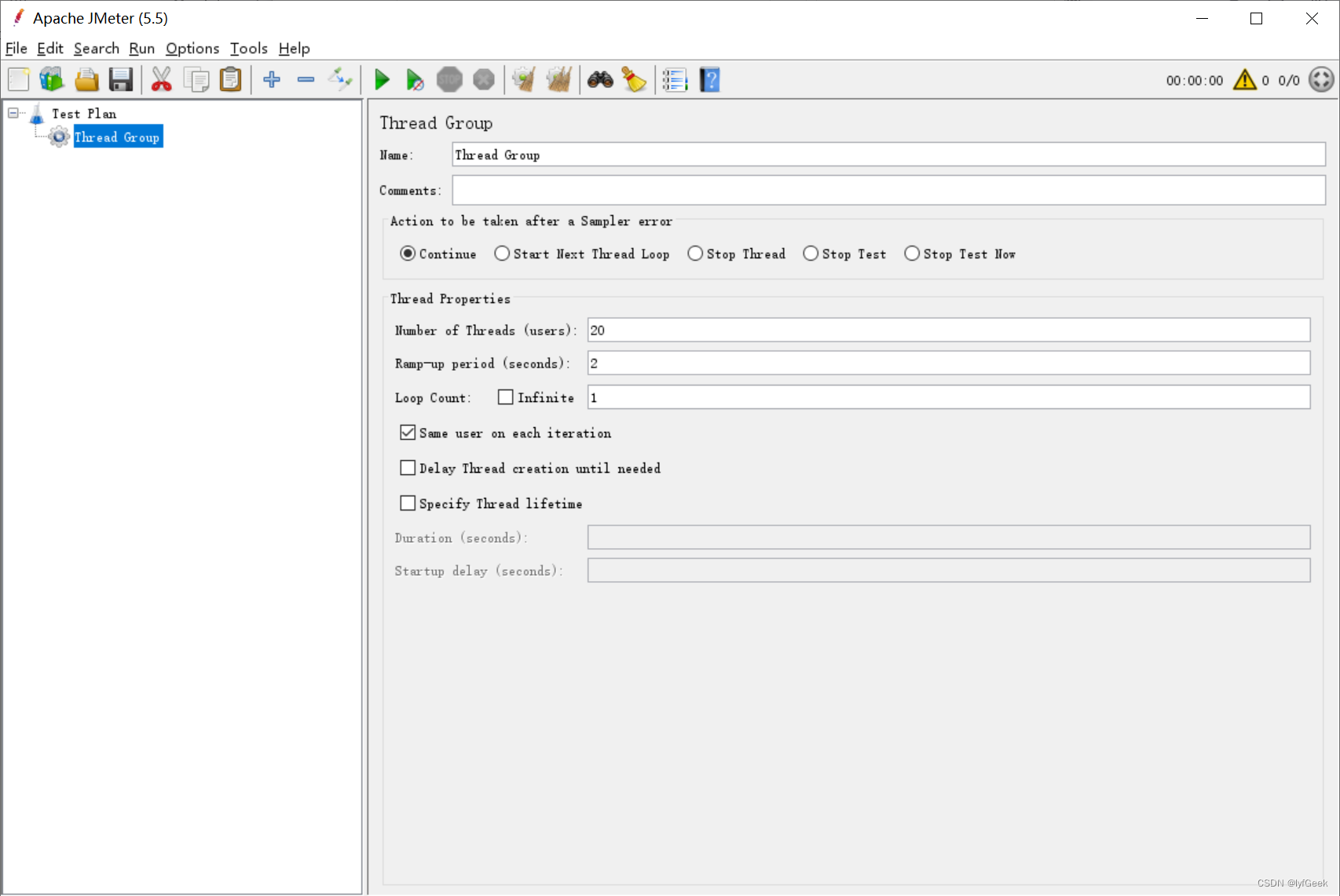Select Stop Test Now radio button

912,254
